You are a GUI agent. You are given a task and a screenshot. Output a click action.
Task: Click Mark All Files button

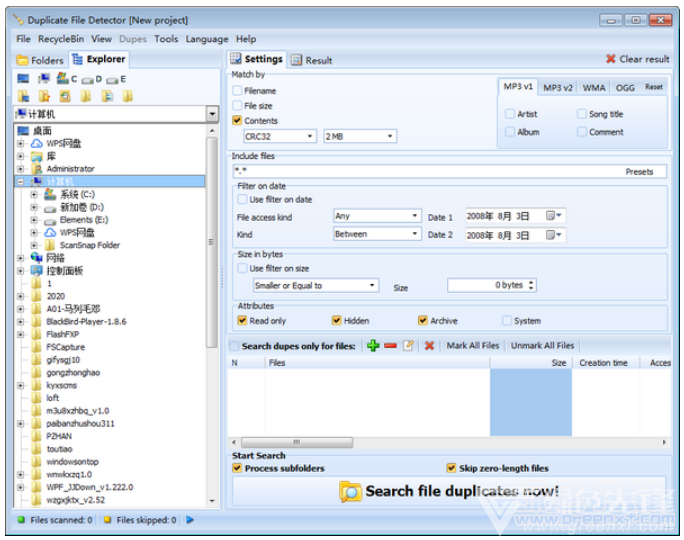[472, 345]
